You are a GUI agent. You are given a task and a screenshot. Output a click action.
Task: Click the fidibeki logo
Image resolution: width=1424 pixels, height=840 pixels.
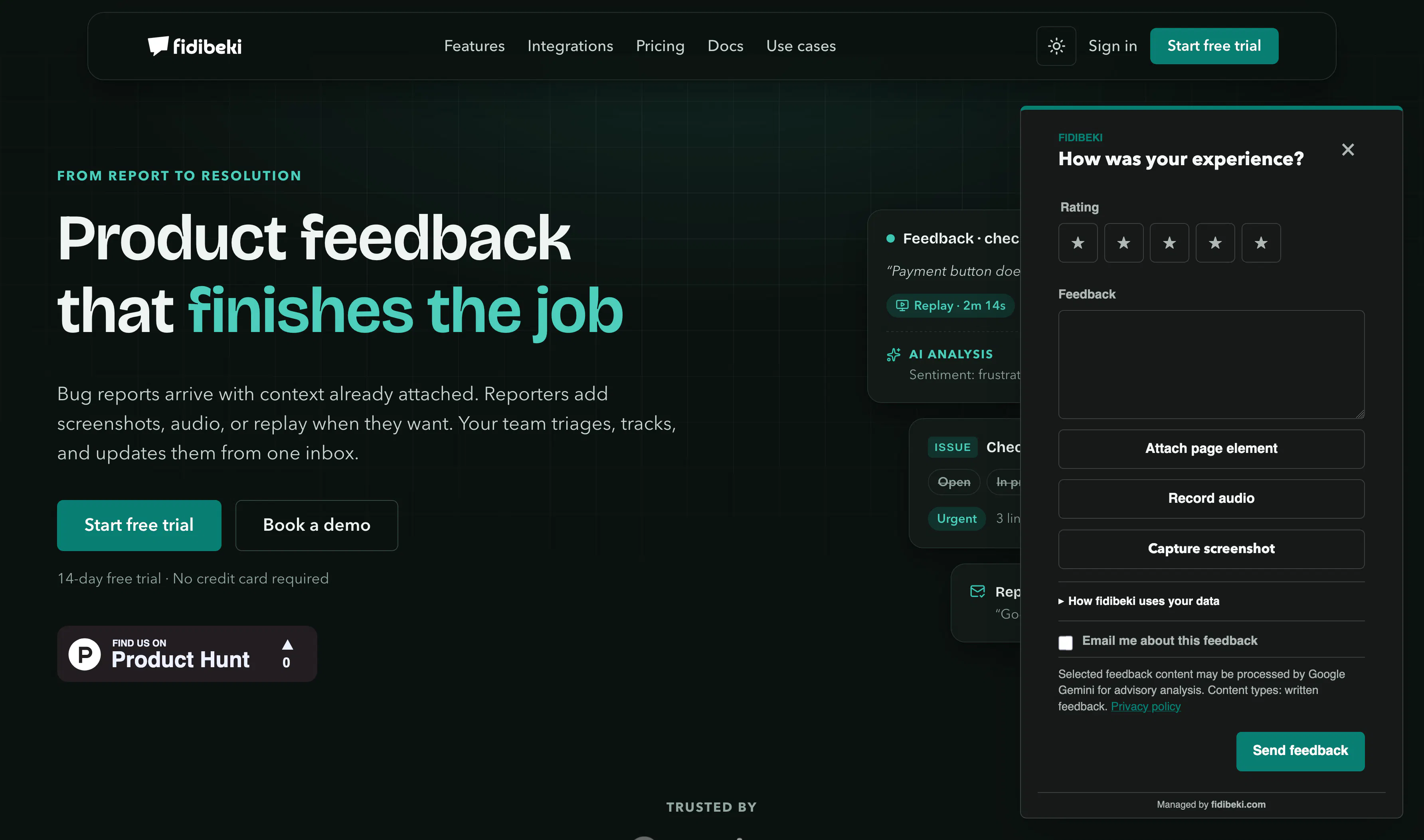pos(195,46)
